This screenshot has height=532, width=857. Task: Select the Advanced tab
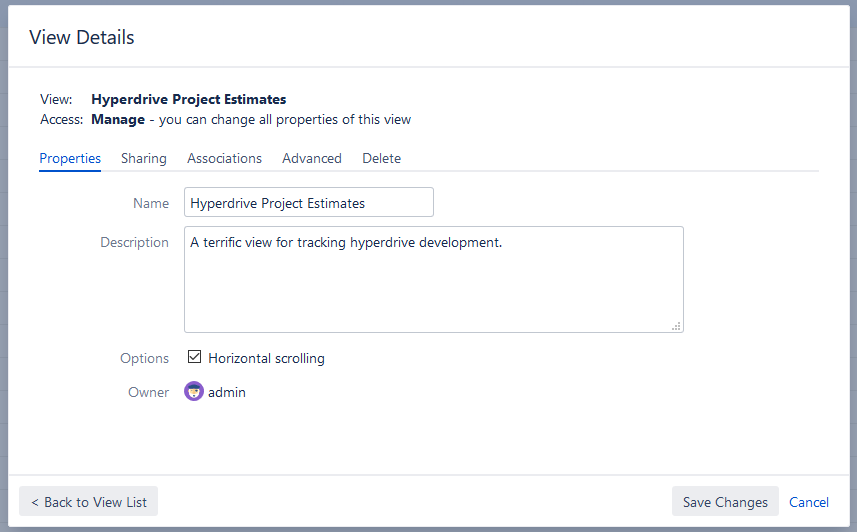point(312,158)
